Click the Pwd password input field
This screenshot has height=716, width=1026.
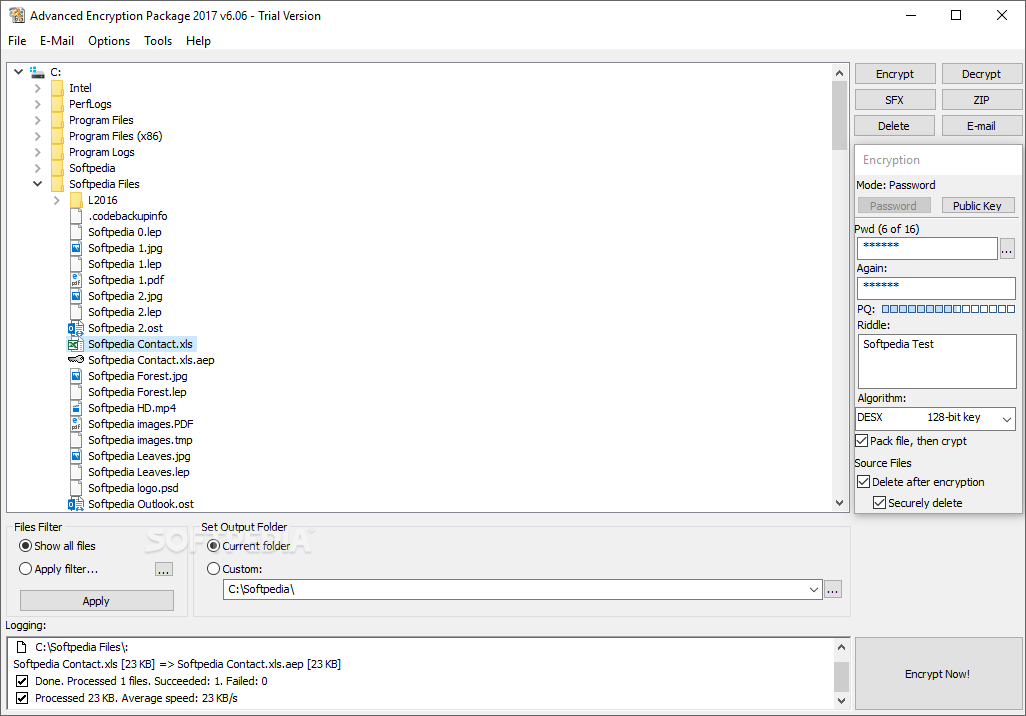point(927,249)
